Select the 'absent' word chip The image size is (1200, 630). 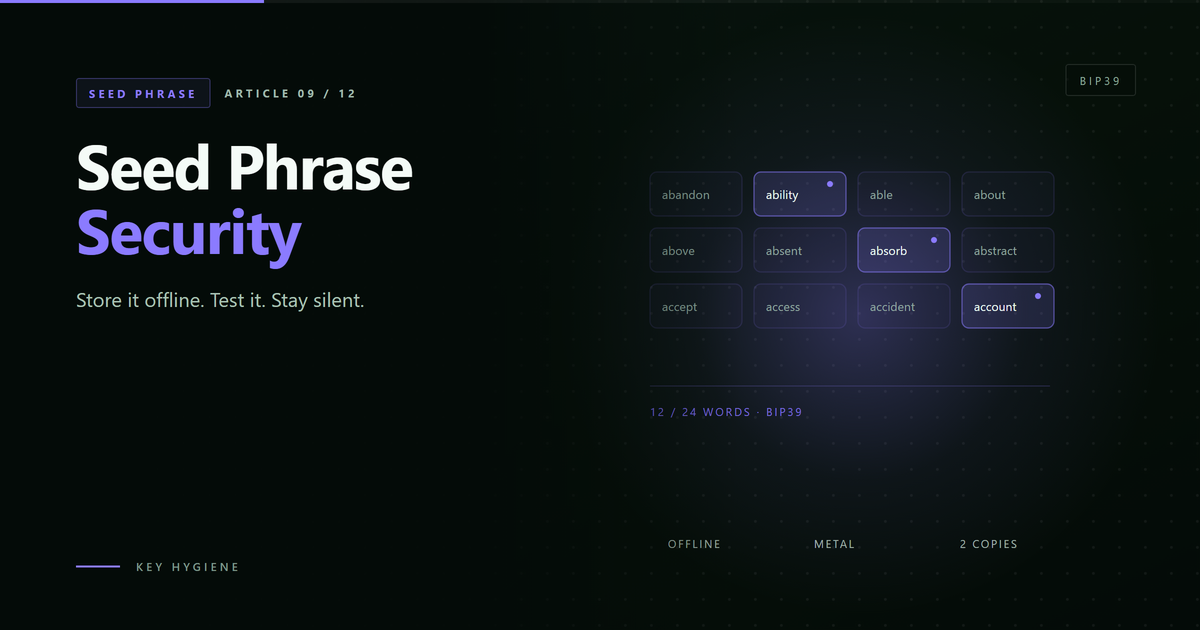(800, 250)
